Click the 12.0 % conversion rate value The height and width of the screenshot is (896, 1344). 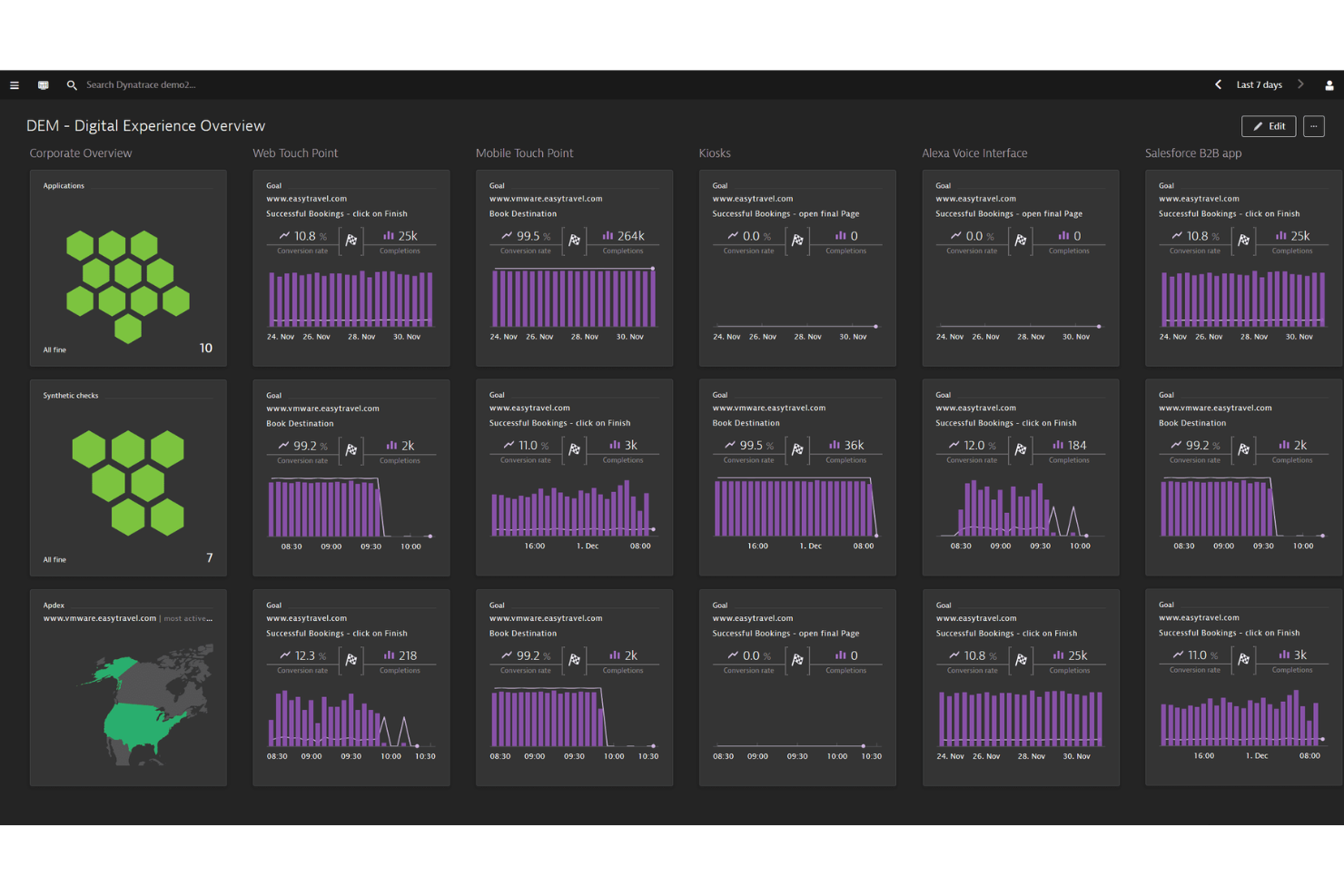tap(980, 445)
